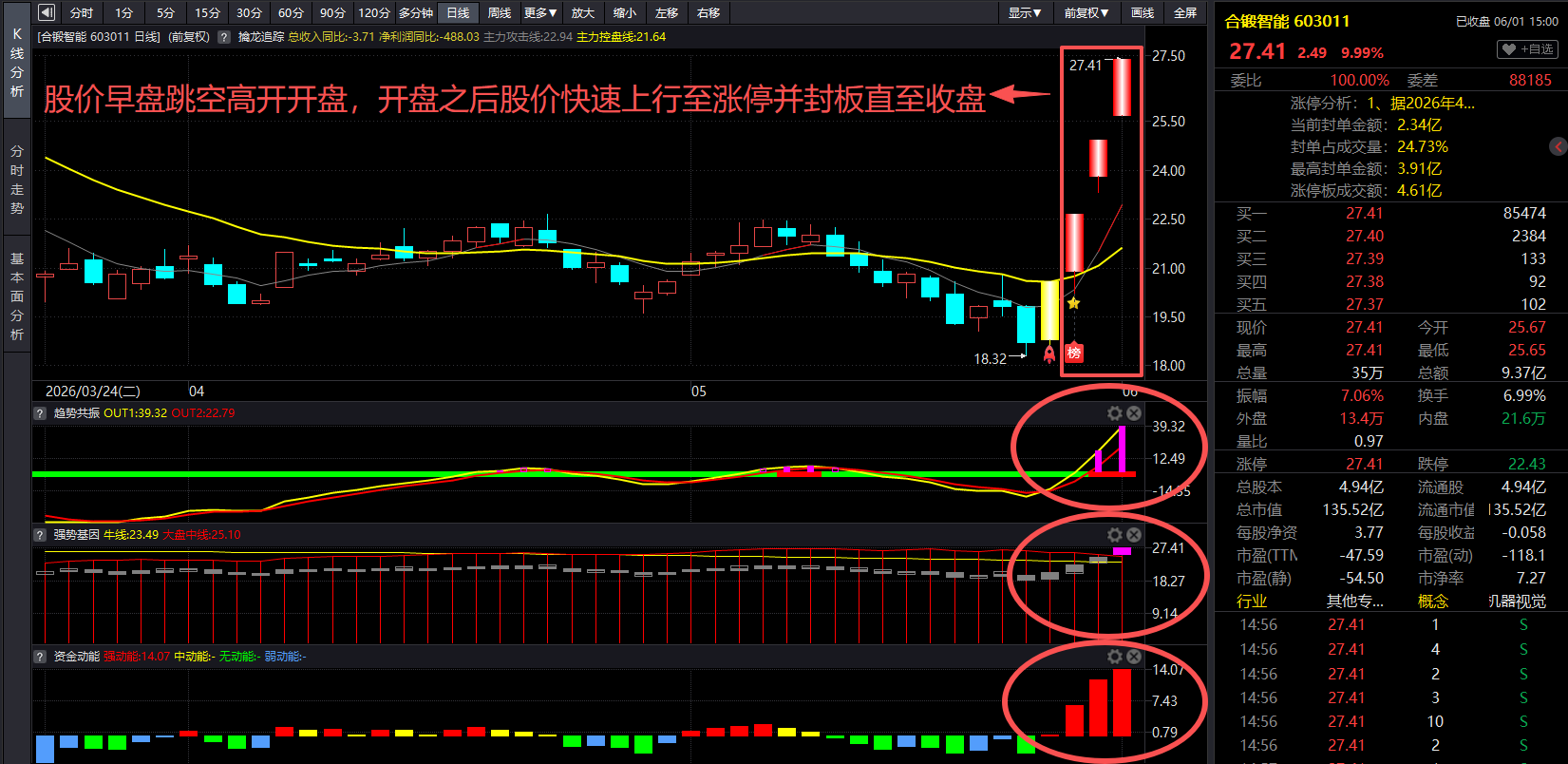Click the 强势基因 indicator name
This screenshot has height=764, width=1568.
(77, 535)
